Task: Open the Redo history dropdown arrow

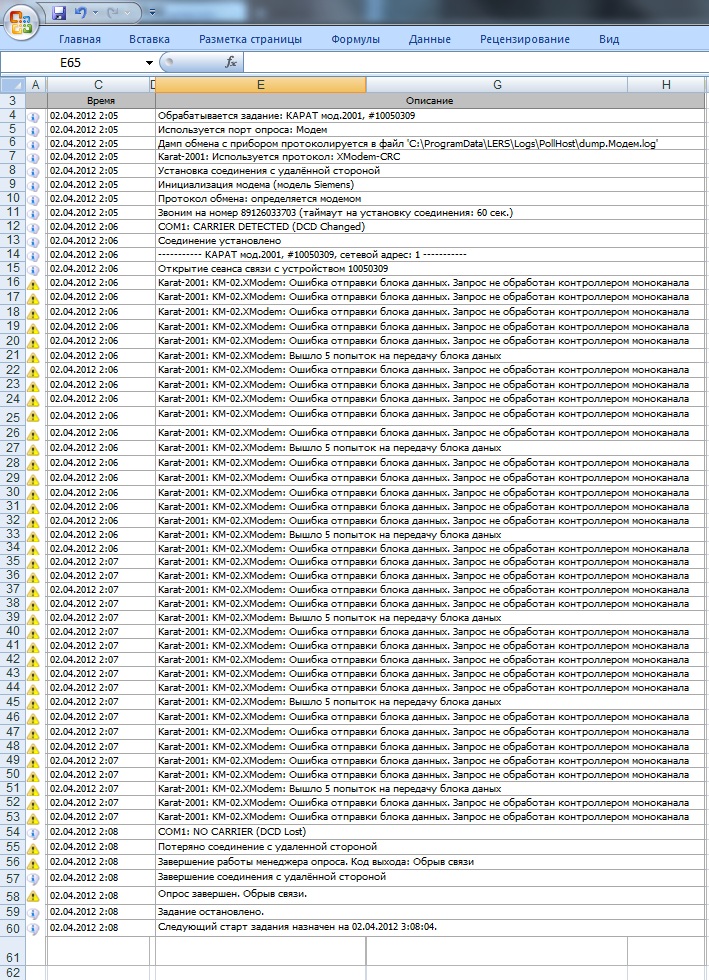Action: [x=128, y=12]
